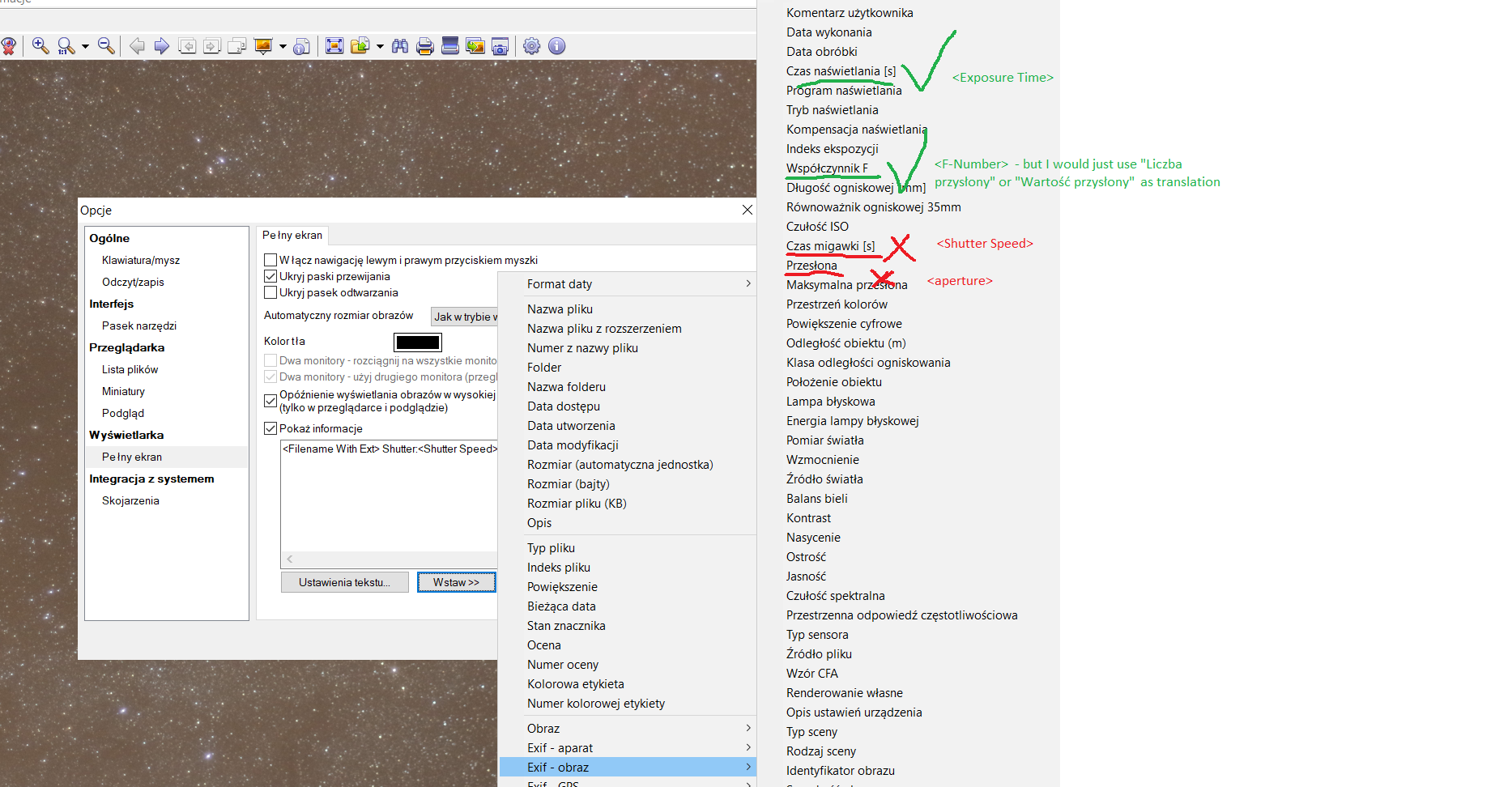Select 'Przeglądarka' in the options tree
The height and width of the screenshot is (787, 1512).
(126, 347)
